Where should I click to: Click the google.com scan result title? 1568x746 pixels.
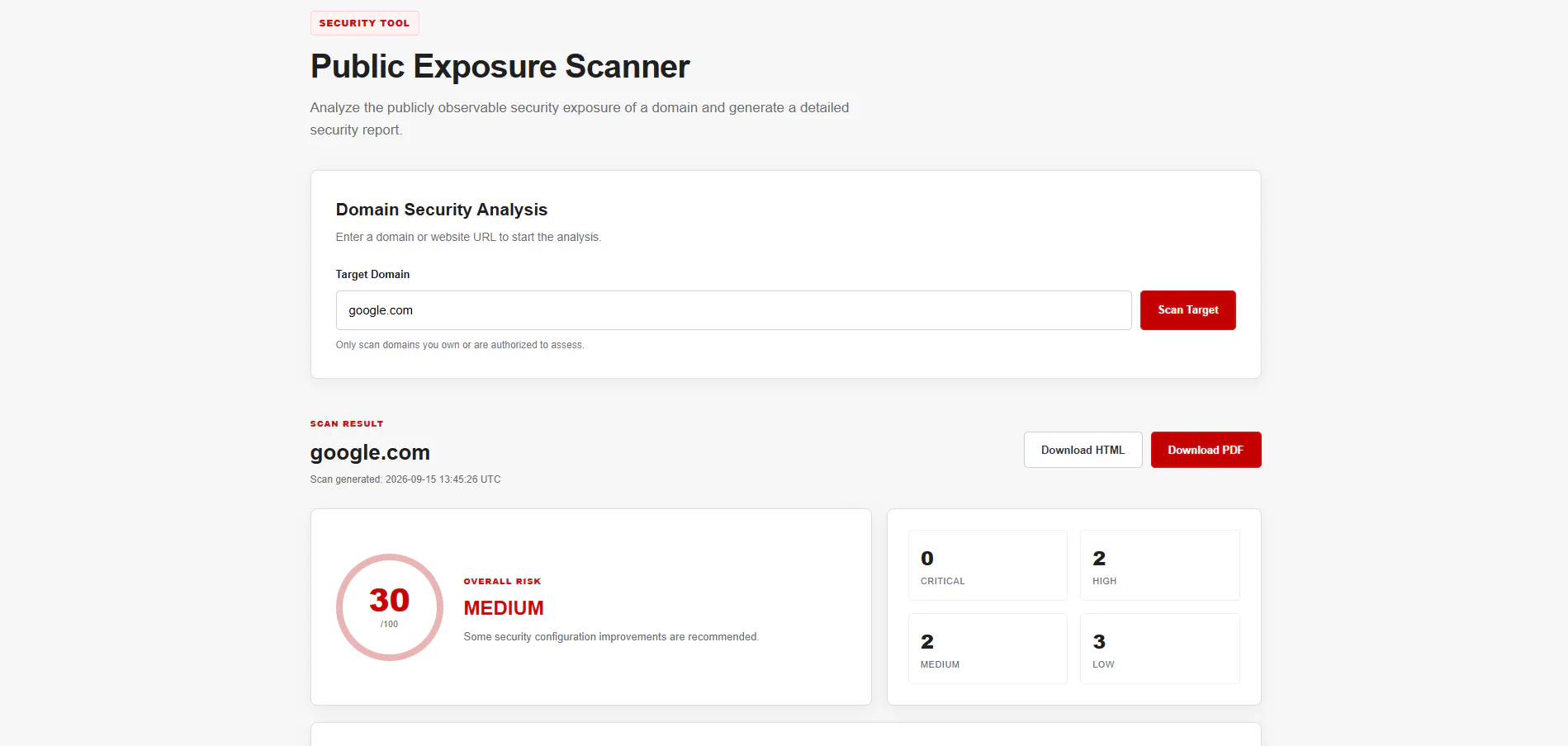pyautogui.click(x=370, y=452)
